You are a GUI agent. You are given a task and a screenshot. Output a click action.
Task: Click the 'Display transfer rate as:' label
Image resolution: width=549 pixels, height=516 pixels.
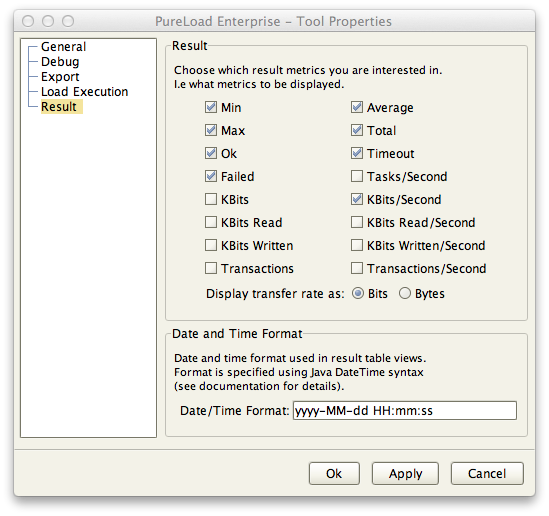pos(275,294)
